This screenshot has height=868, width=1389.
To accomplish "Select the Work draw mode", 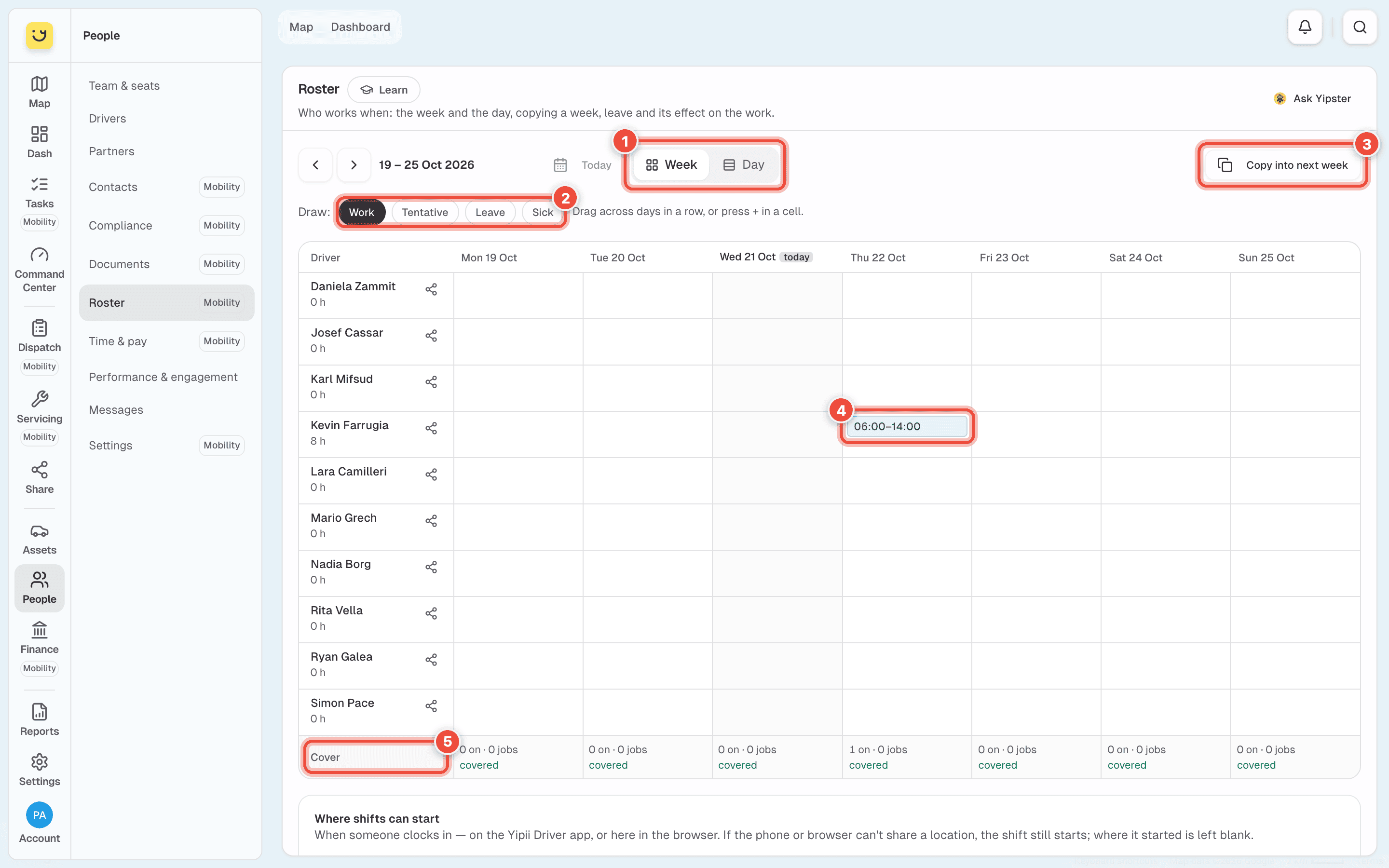I will (x=362, y=212).
